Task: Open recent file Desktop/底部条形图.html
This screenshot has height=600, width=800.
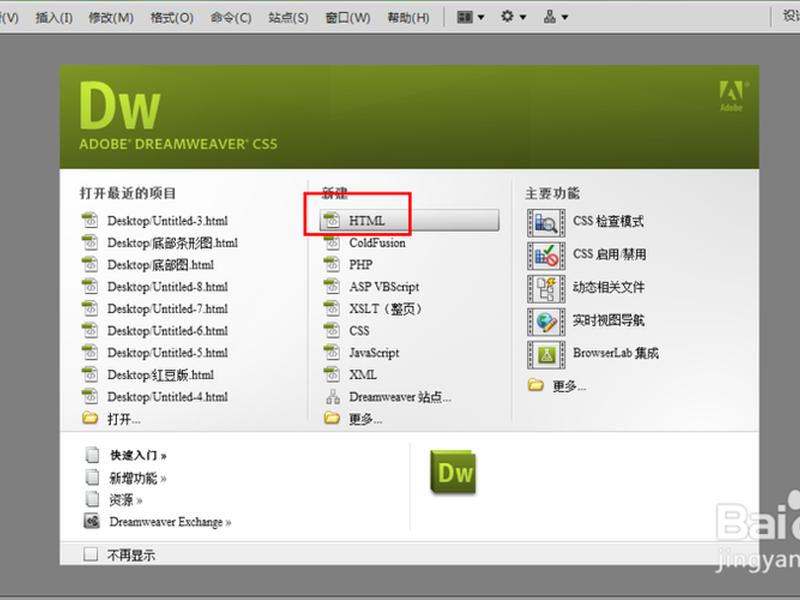Action: [172, 243]
